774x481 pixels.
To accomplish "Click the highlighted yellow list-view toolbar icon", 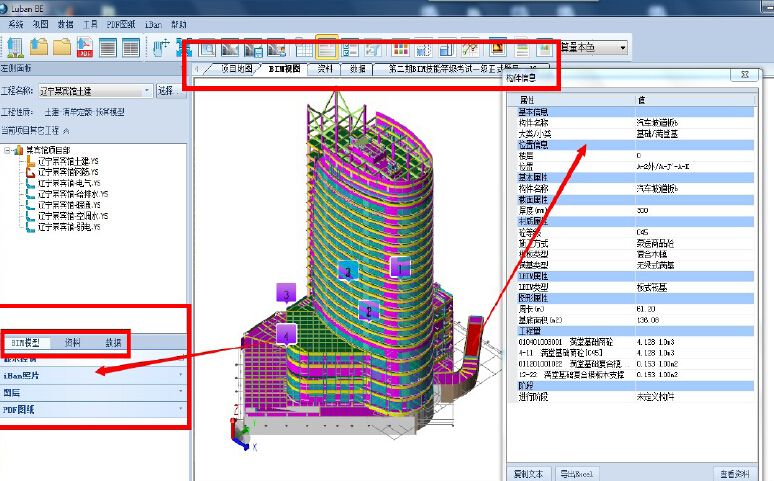I will [327, 48].
